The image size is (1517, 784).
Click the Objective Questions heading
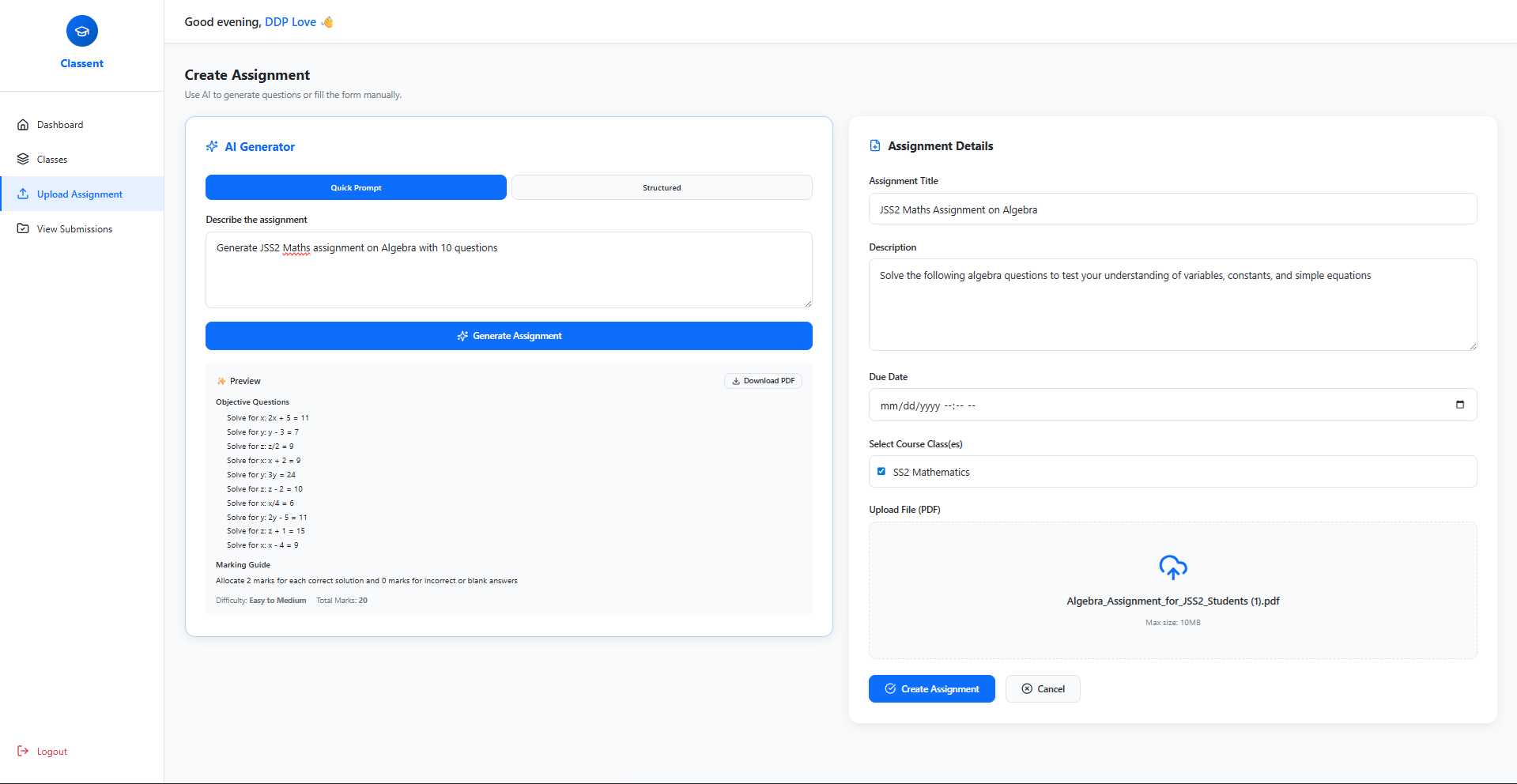tap(253, 402)
